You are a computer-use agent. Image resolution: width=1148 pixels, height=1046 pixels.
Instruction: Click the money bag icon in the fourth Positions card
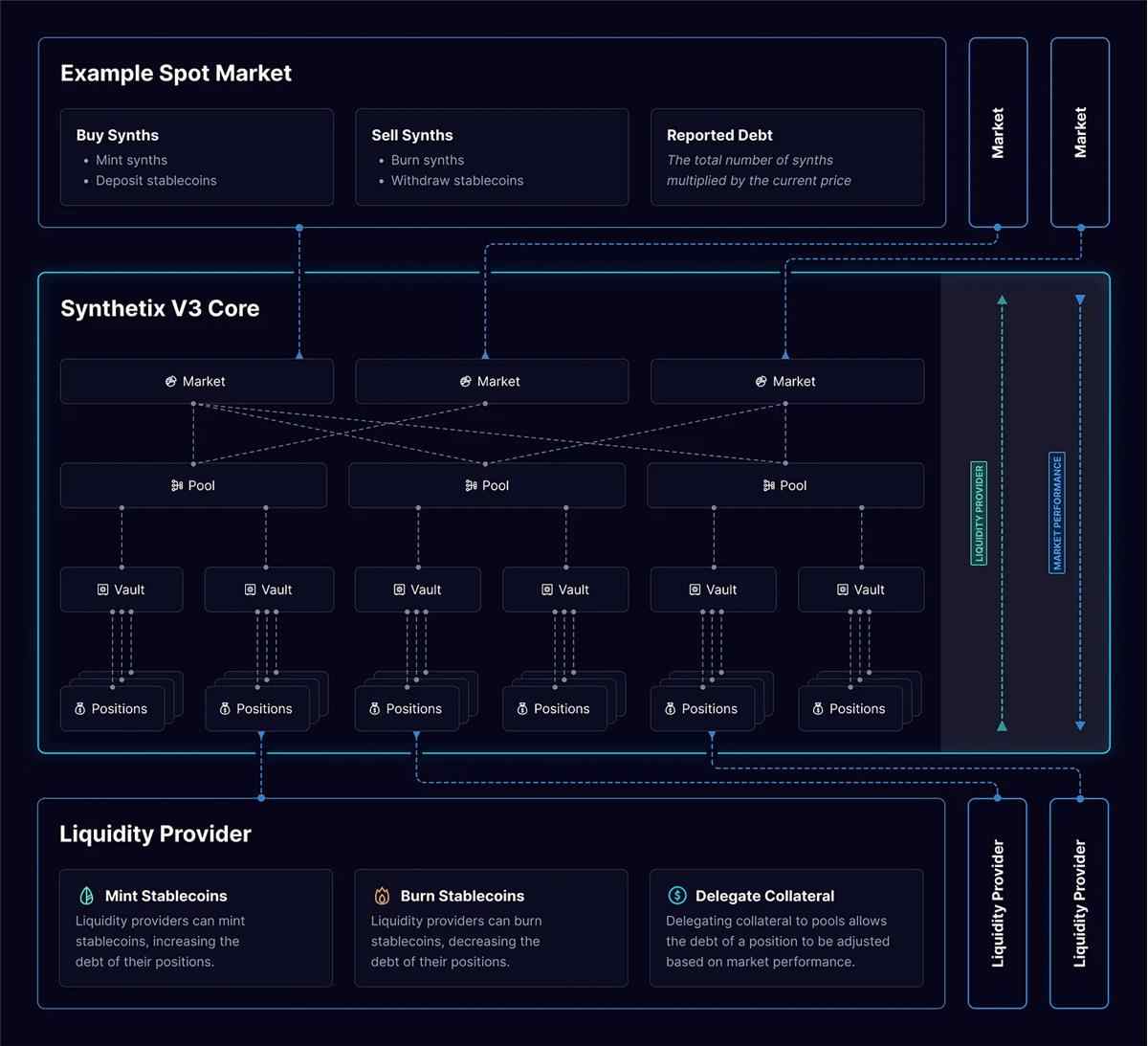[x=522, y=708]
